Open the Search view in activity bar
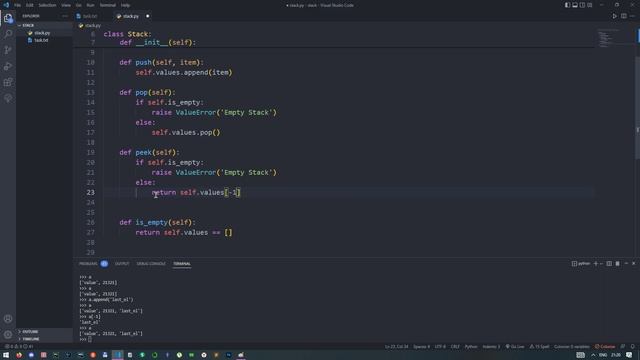Viewport: 640px width, 360px height. pos(8,34)
